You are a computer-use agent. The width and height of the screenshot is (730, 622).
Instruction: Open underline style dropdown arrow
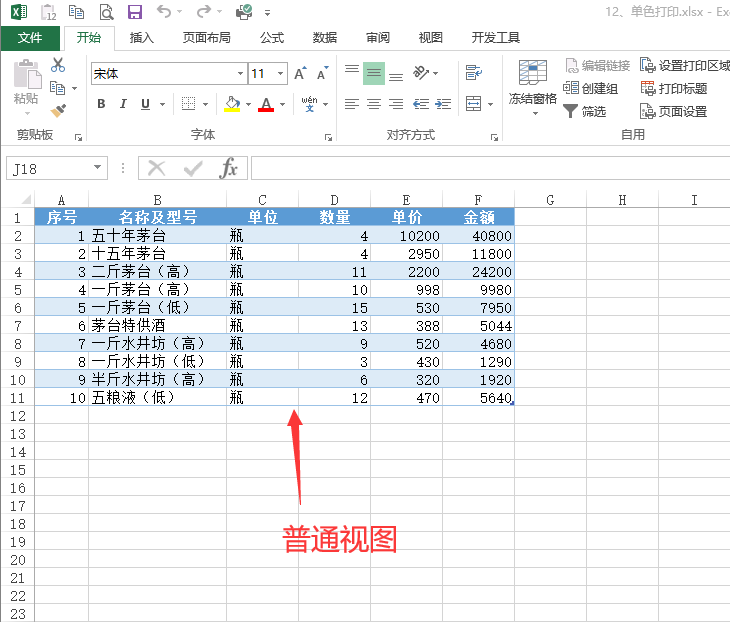(162, 104)
